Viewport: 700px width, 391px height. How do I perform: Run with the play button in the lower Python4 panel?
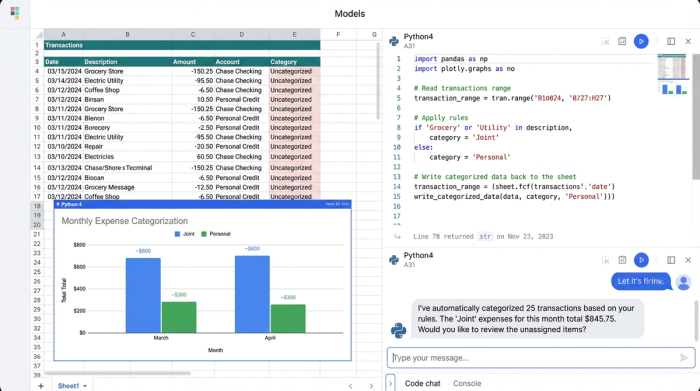[x=641, y=260]
